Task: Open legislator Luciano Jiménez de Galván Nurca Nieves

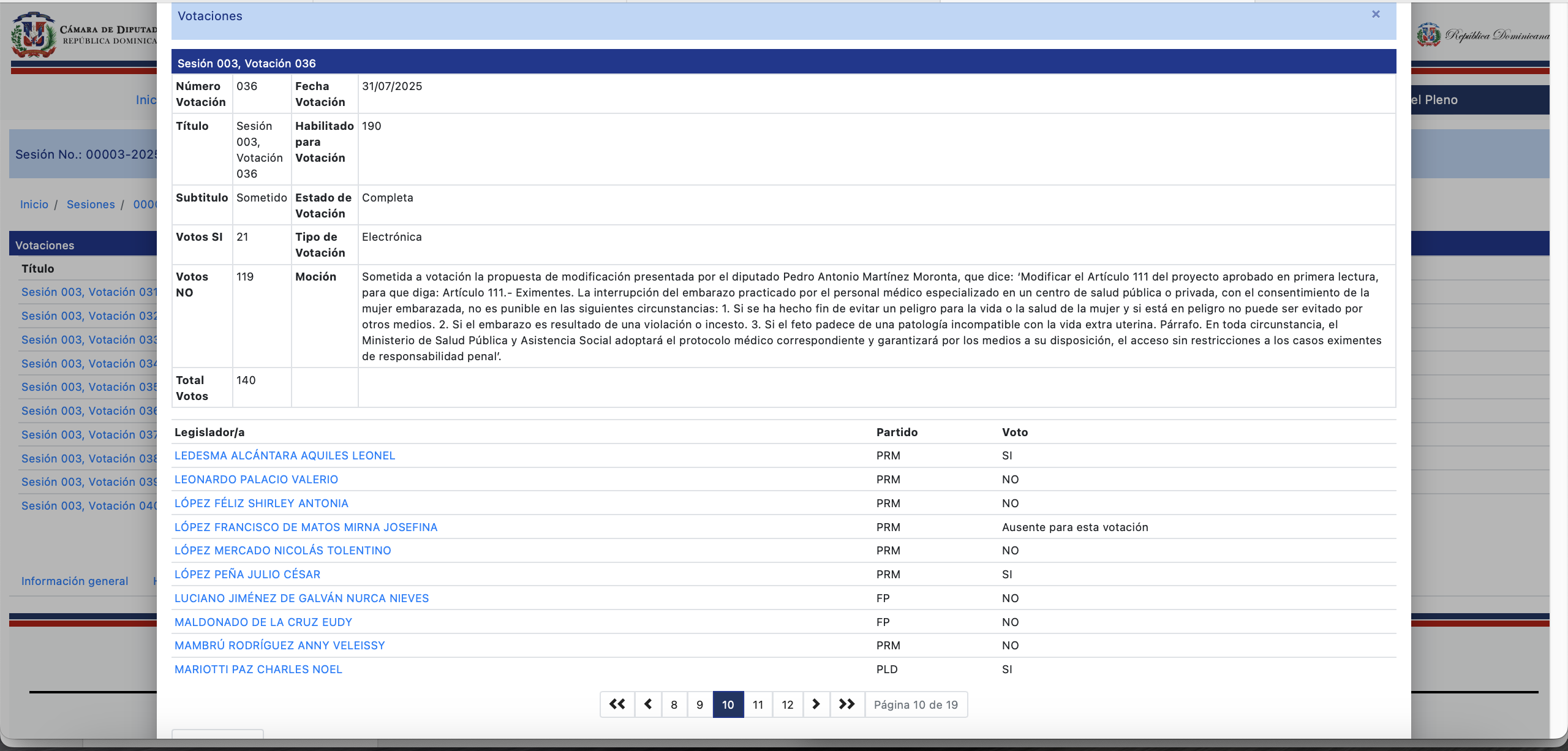Action: [301, 598]
